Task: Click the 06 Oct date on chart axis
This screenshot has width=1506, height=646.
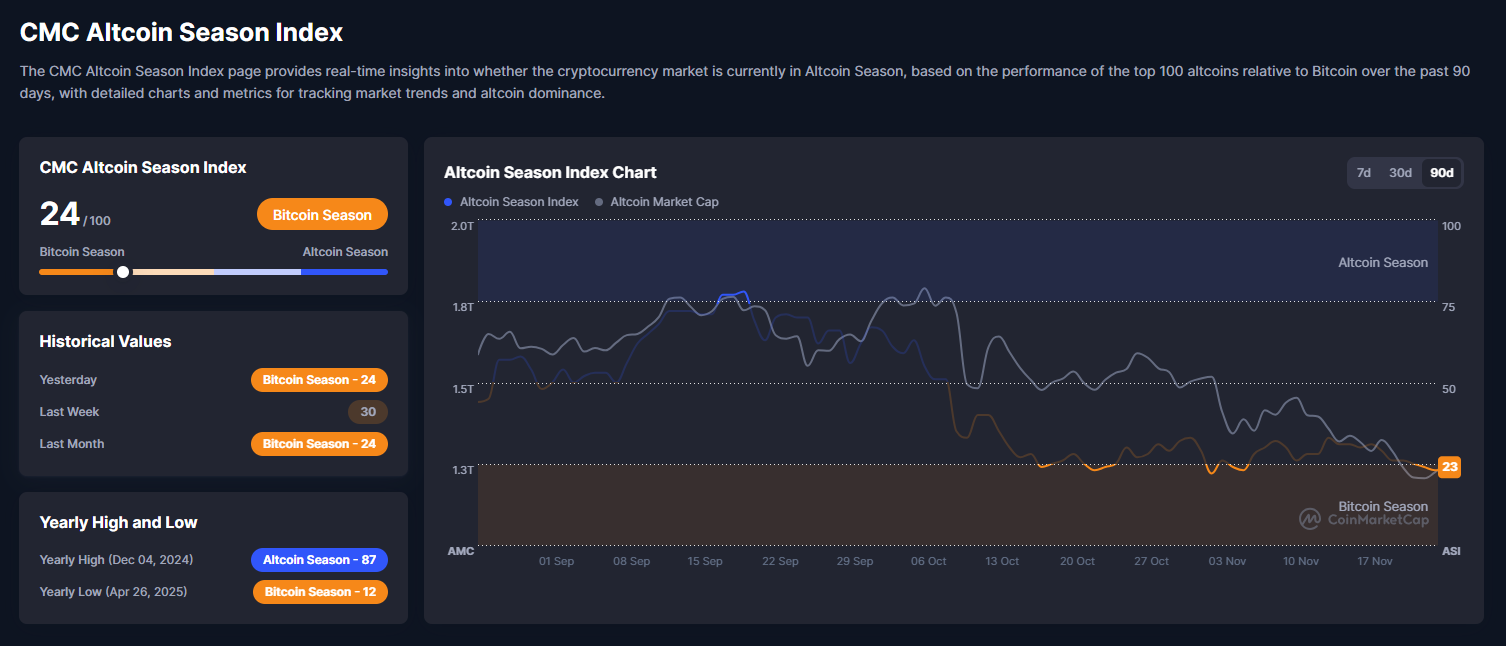Action: point(928,562)
